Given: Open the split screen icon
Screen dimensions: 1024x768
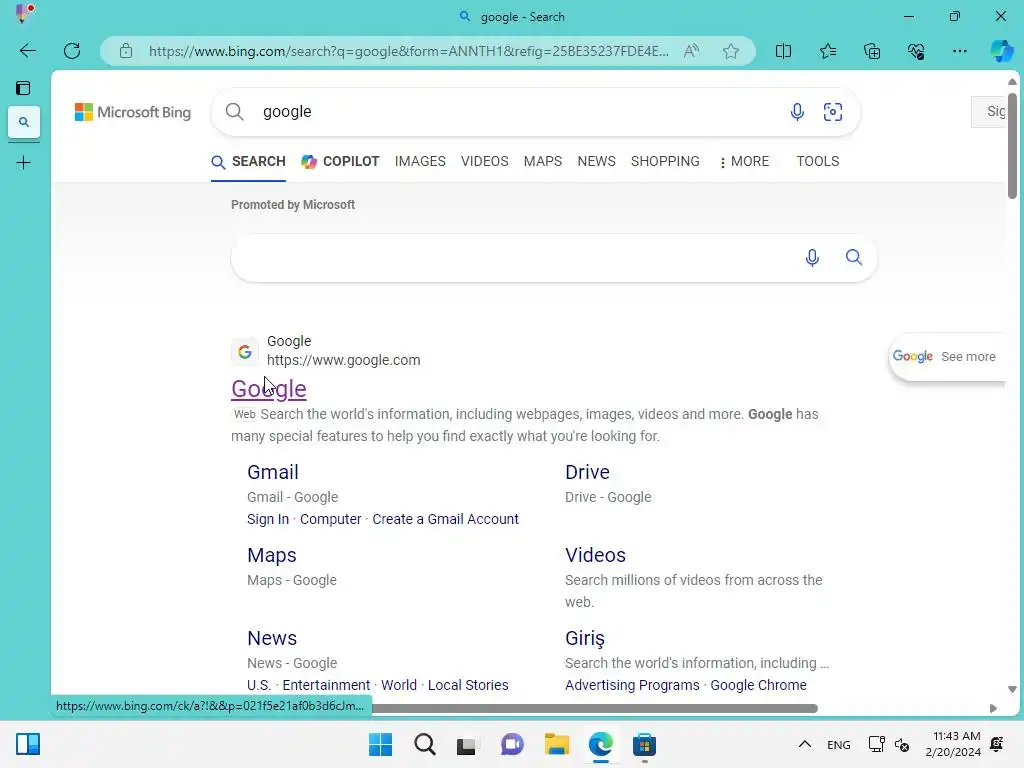Looking at the screenshot, I should 783,51.
